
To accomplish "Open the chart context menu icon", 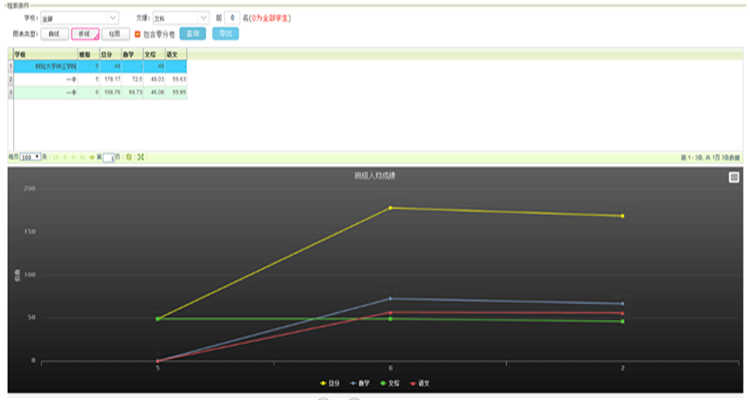I will click(734, 177).
